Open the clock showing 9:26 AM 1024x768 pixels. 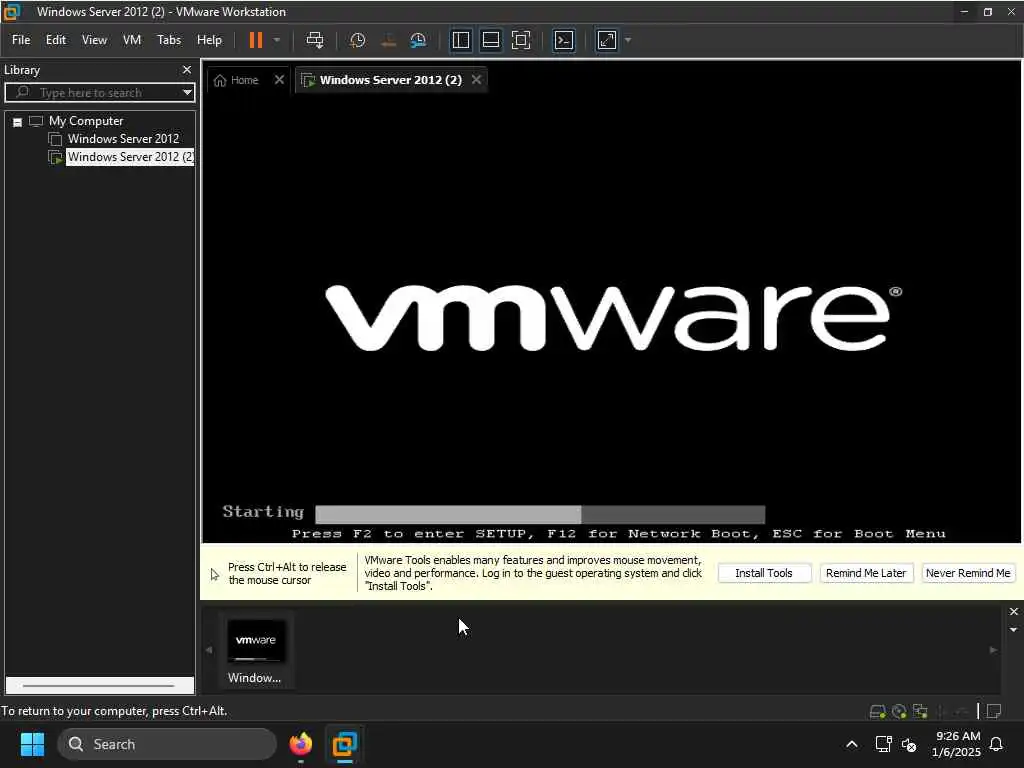click(956, 744)
